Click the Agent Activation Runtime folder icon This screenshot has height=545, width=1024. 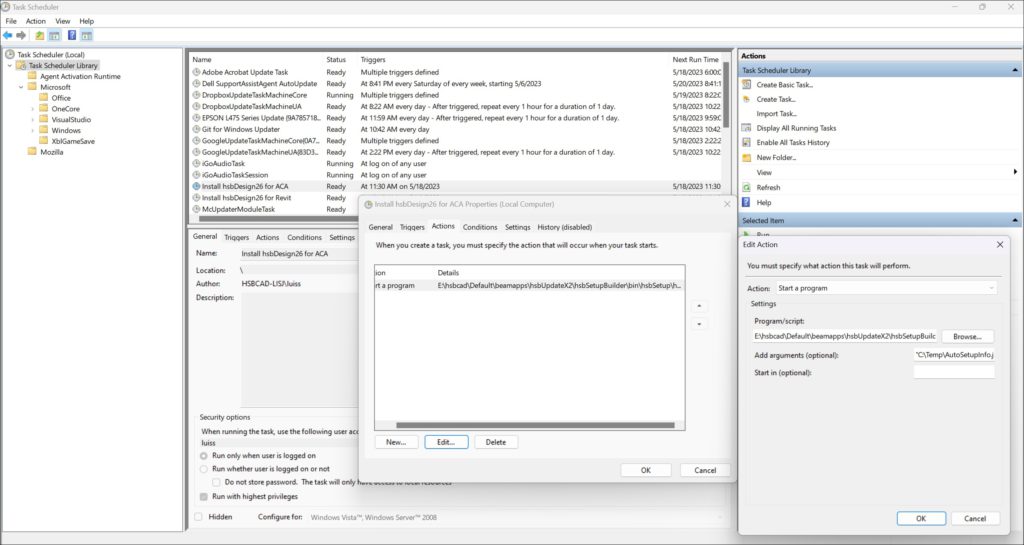(32, 76)
